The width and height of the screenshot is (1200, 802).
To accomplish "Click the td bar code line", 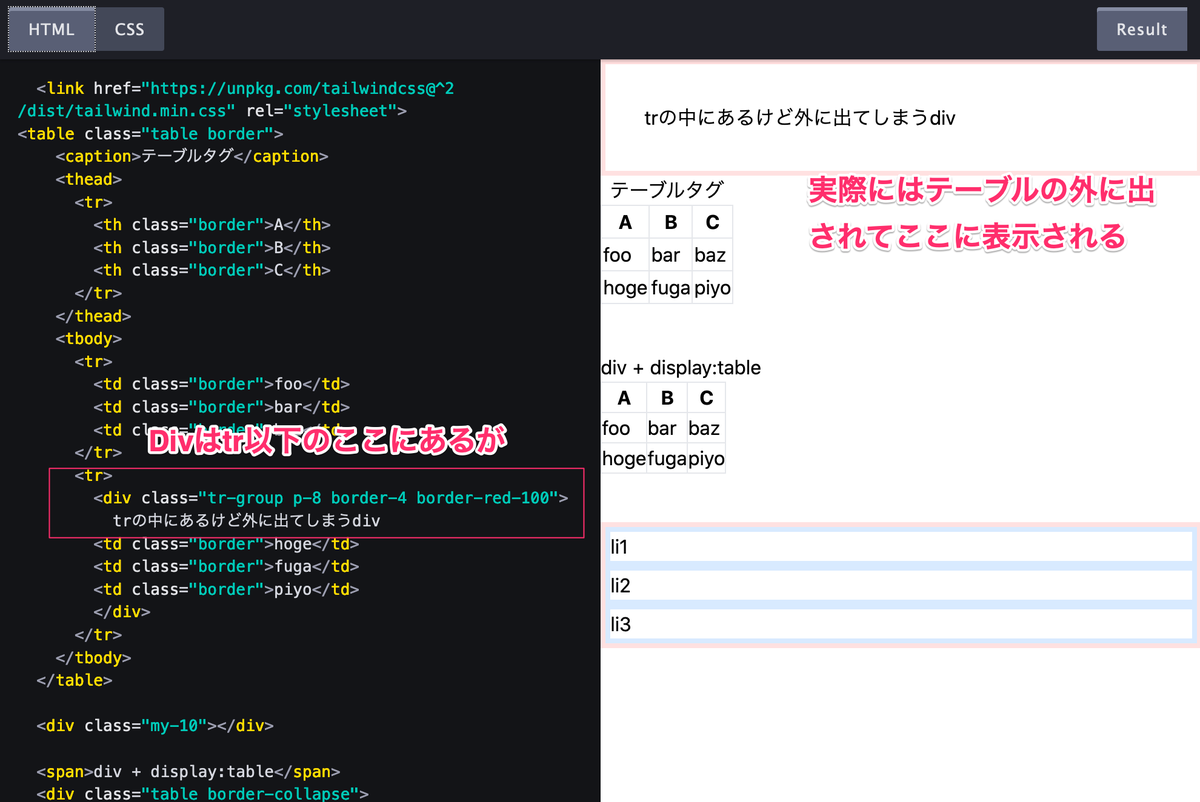I will 222,407.
